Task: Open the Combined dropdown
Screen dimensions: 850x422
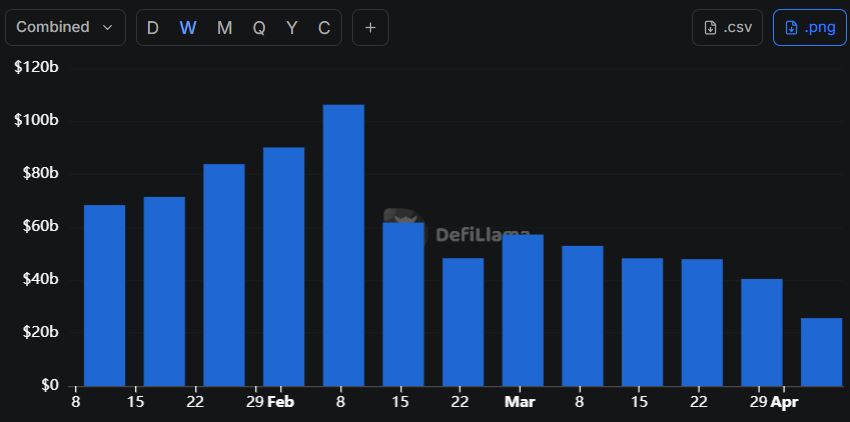Action: [x=64, y=28]
